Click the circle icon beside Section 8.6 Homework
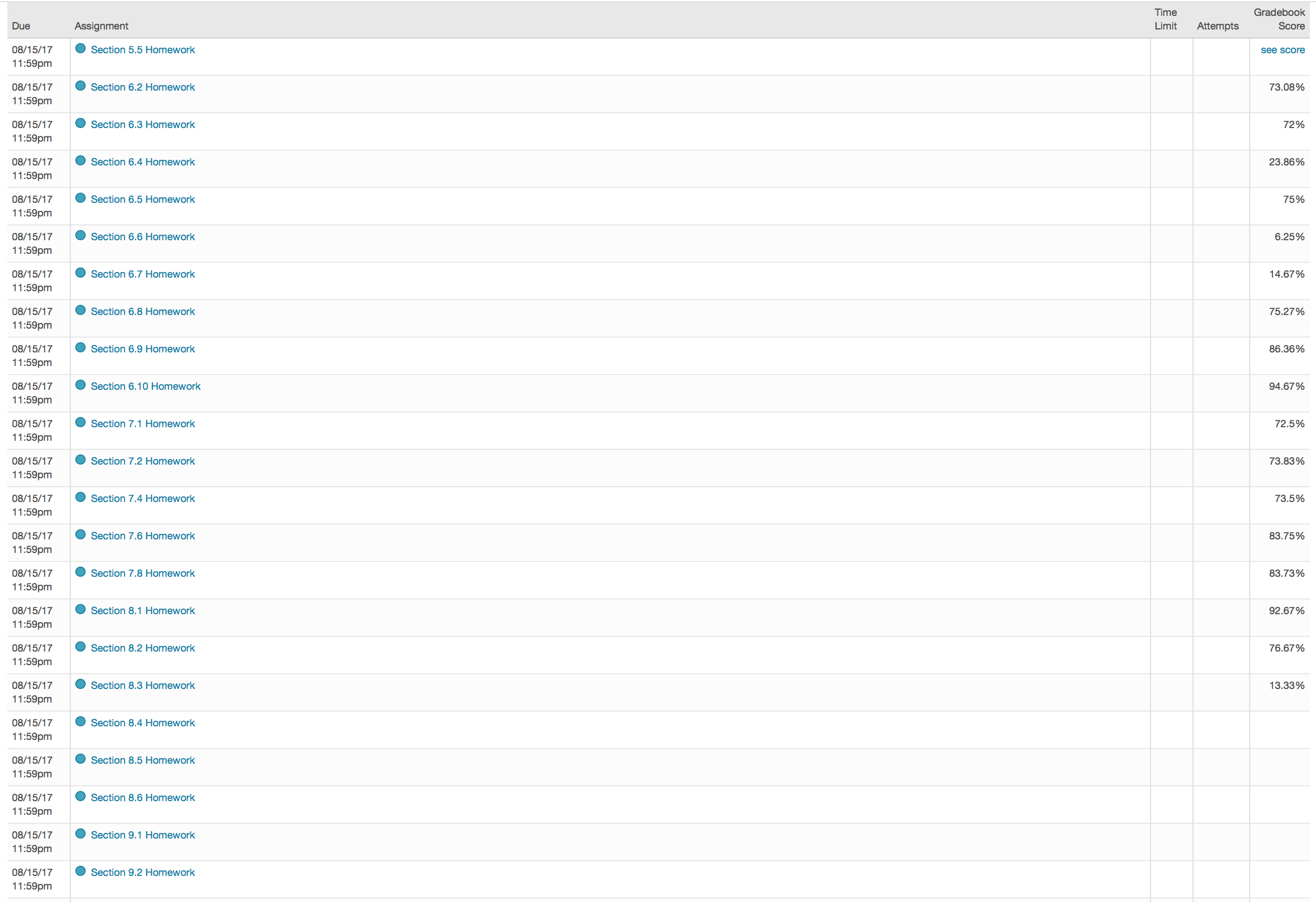This screenshot has height=902, width=1316. [x=80, y=797]
